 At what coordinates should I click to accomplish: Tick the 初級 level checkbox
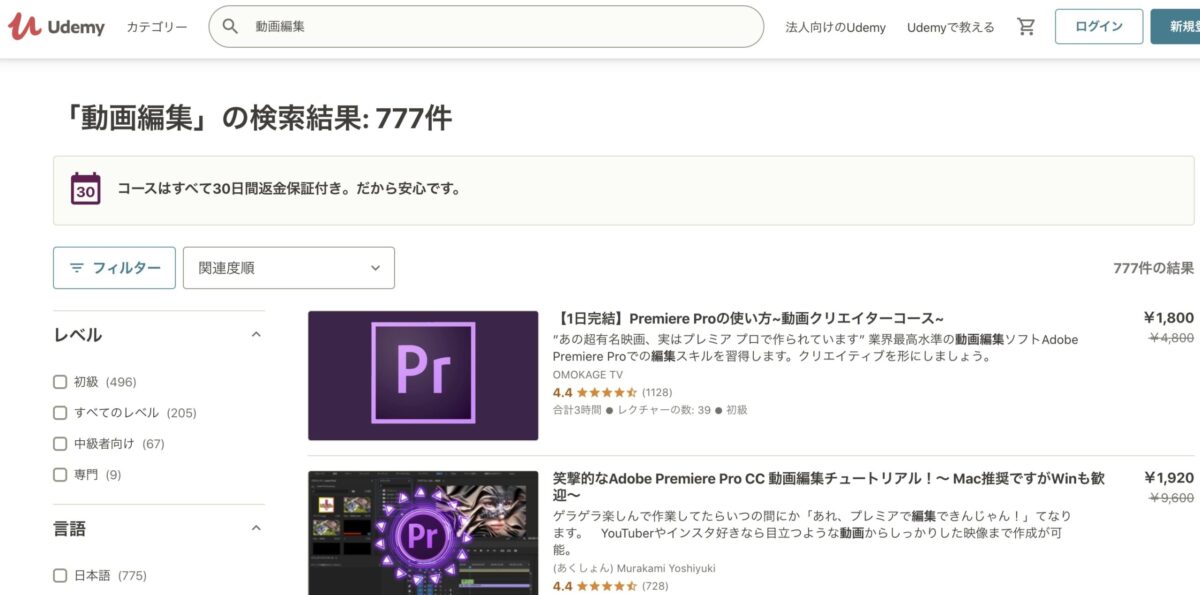(x=60, y=382)
